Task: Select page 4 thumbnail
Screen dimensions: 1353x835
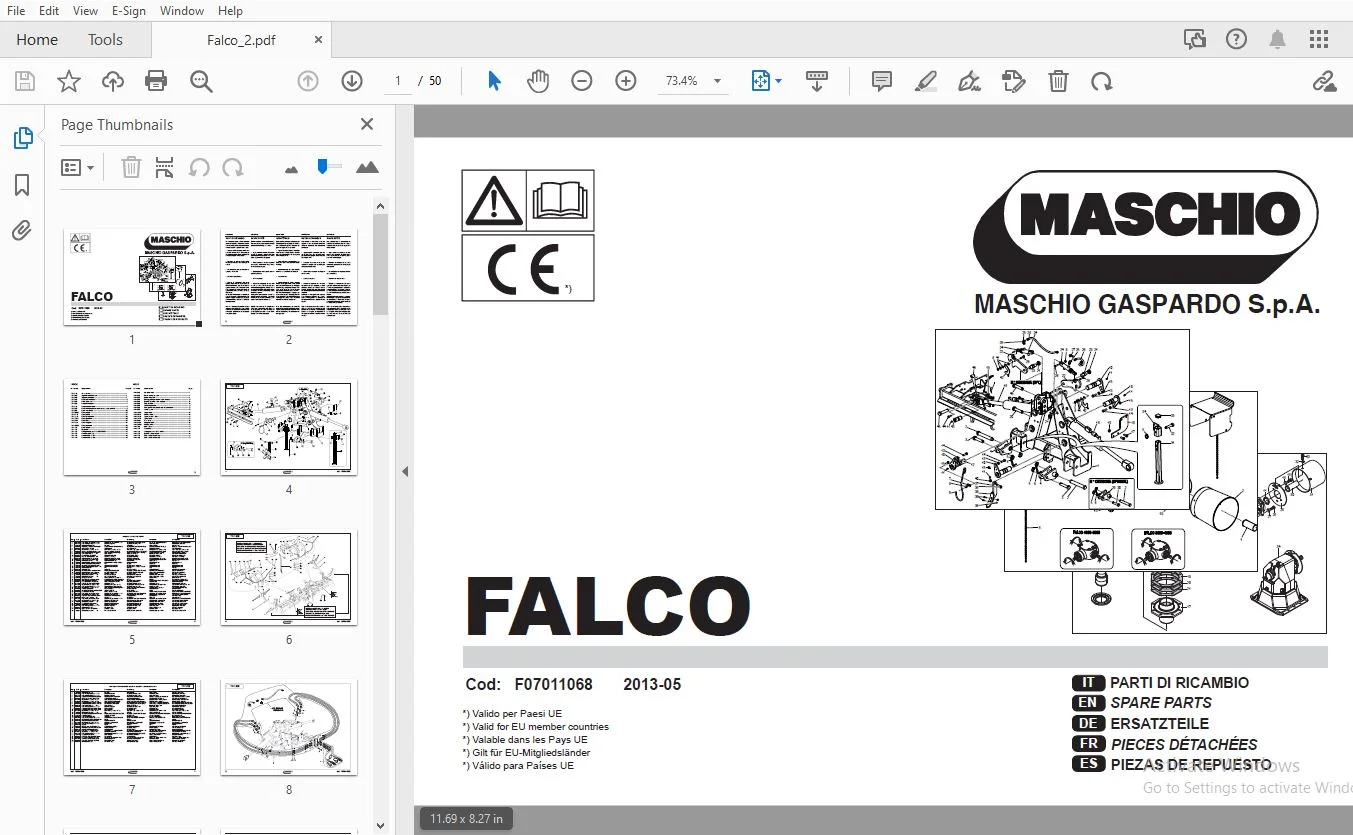Action: (289, 427)
